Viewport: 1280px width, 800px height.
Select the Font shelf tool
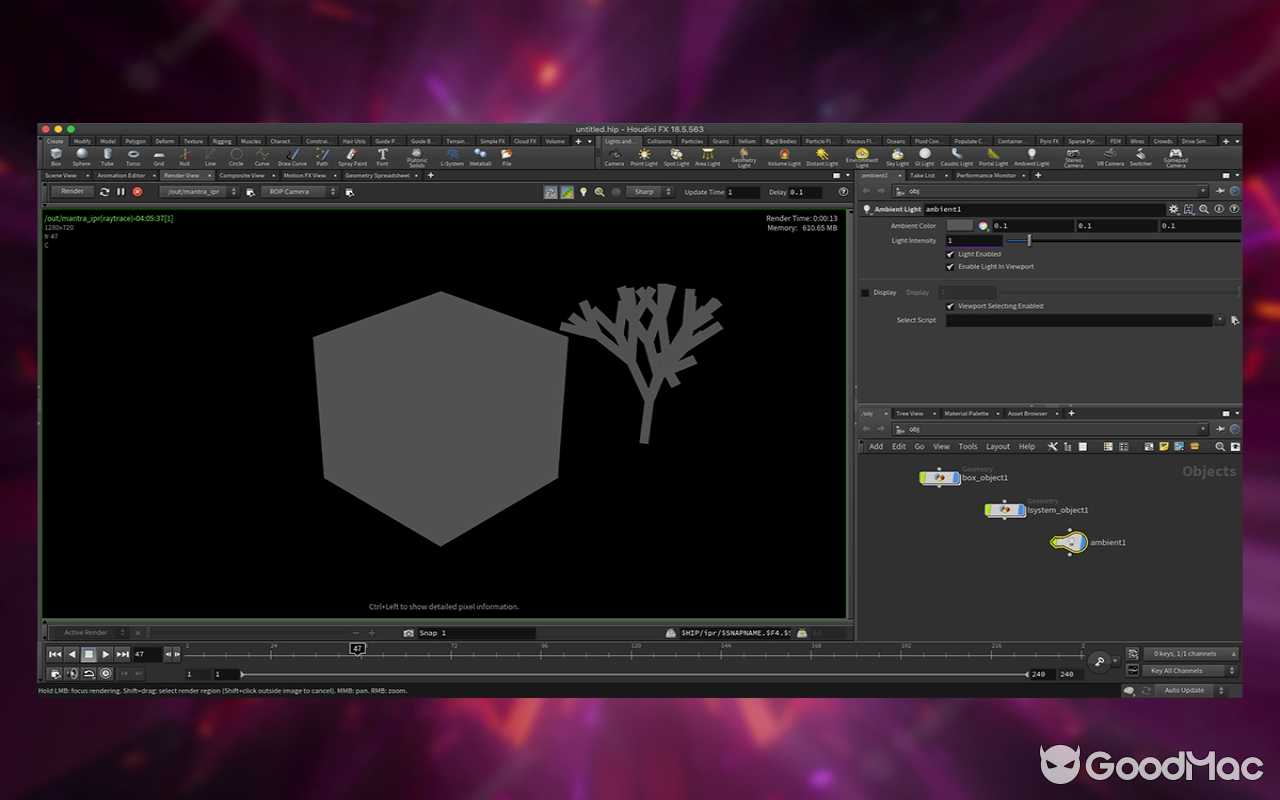click(x=382, y=155)
